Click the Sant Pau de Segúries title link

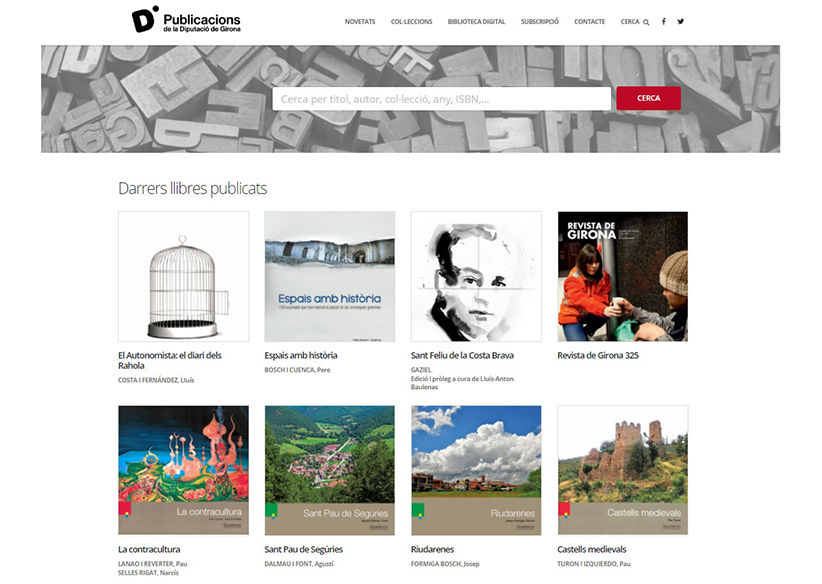[x=304, y=549]
